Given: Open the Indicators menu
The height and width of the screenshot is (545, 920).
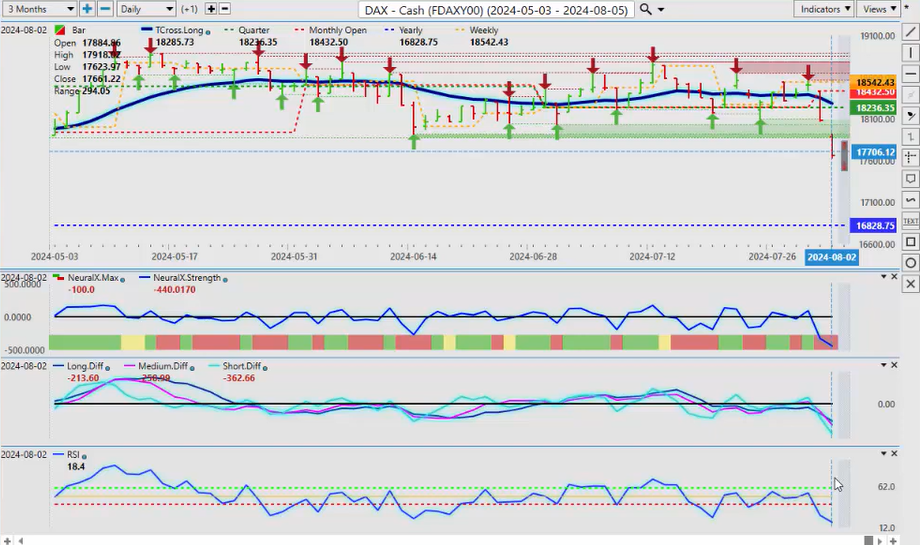Looking at the screenshot, I should coord(824,9).
